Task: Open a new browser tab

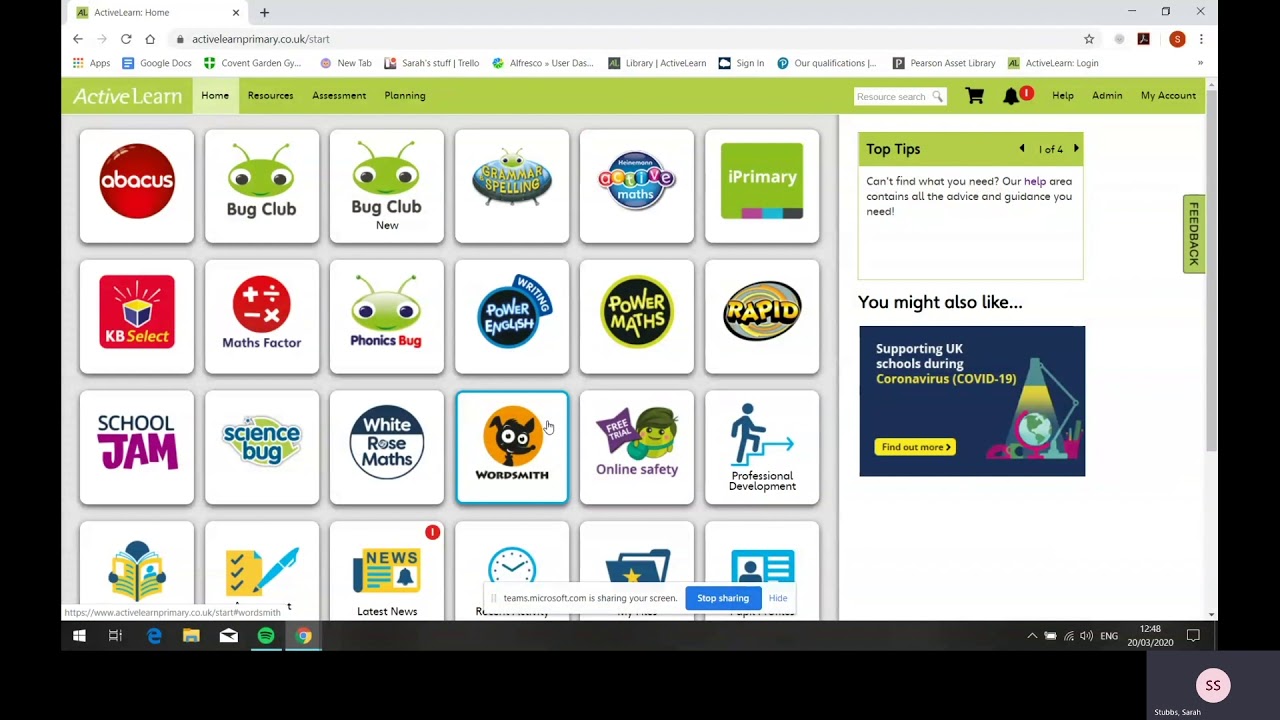Action: (264, 12)
